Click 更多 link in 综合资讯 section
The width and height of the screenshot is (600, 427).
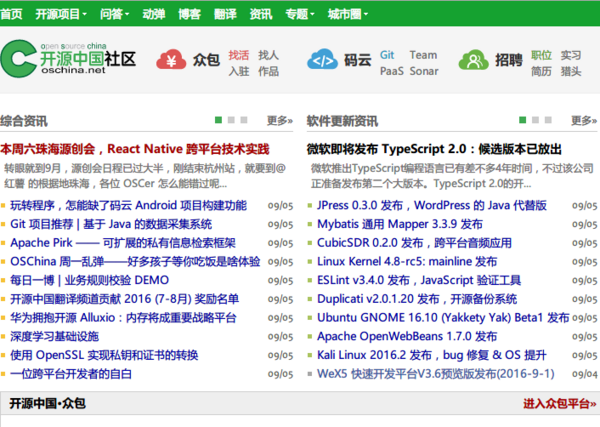(x=279, y=121)
